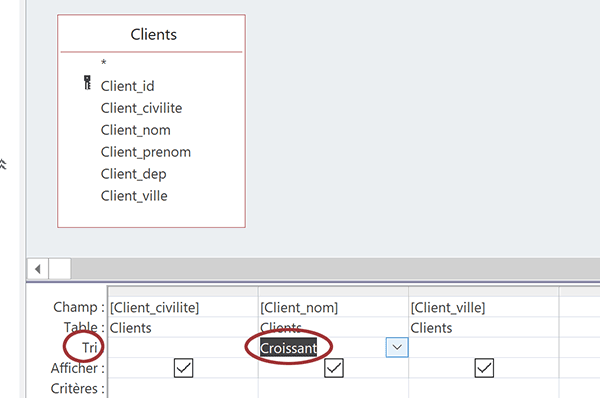Click the [Client_civilite] Champ cell
The height and width of the screenshot is (398, 600).
[183, 307]
